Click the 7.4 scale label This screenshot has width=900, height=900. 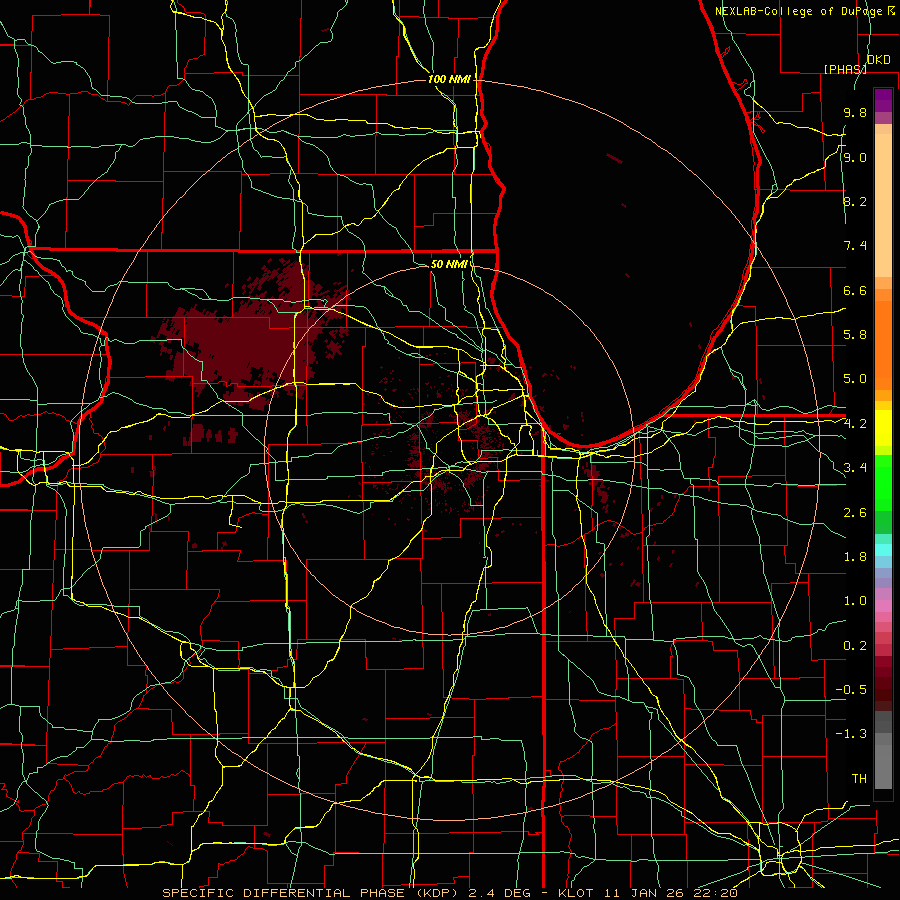(855, 246)
